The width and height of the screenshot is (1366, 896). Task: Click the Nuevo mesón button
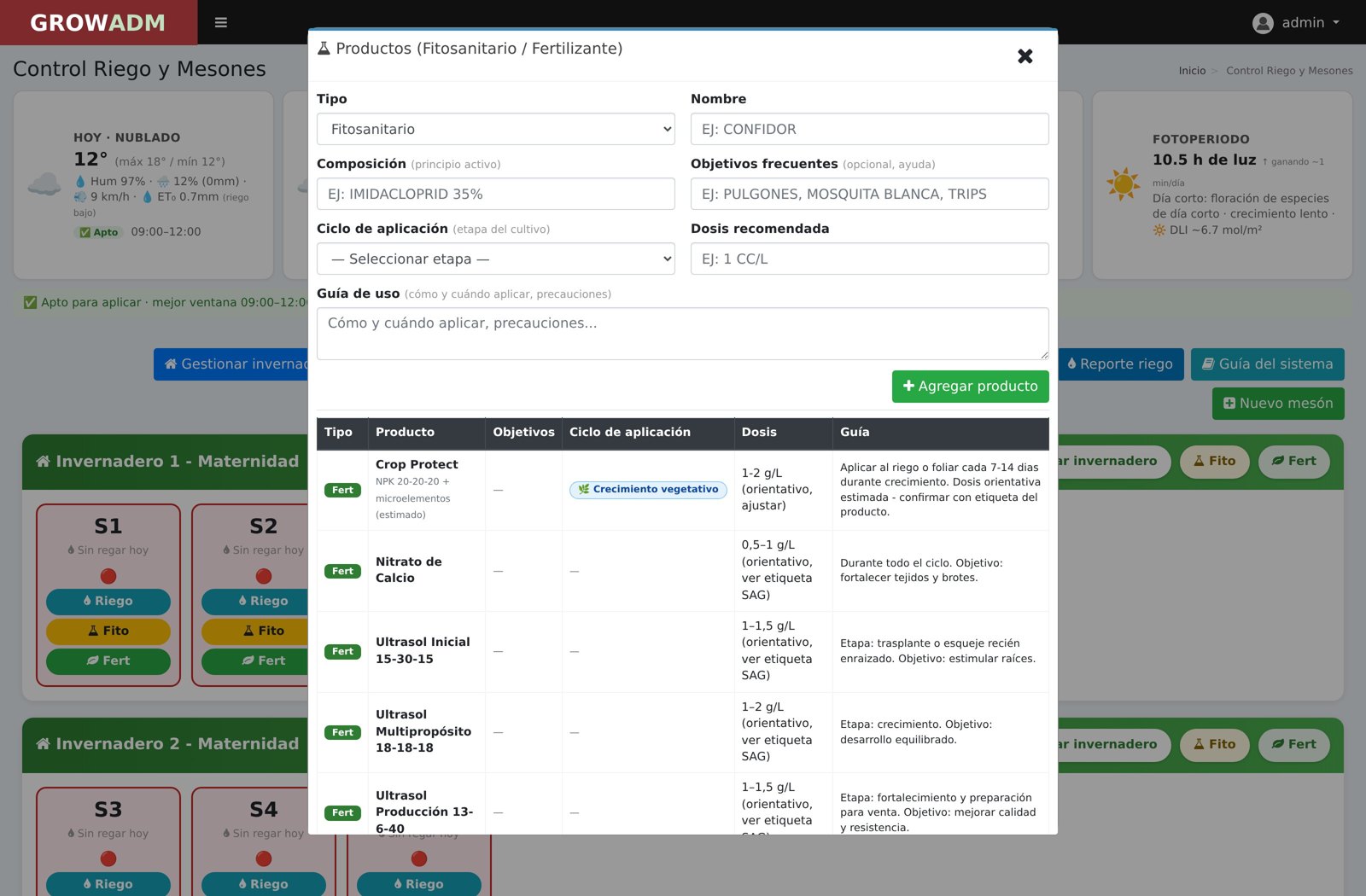pyautogui.click(x=1278, y=404)
